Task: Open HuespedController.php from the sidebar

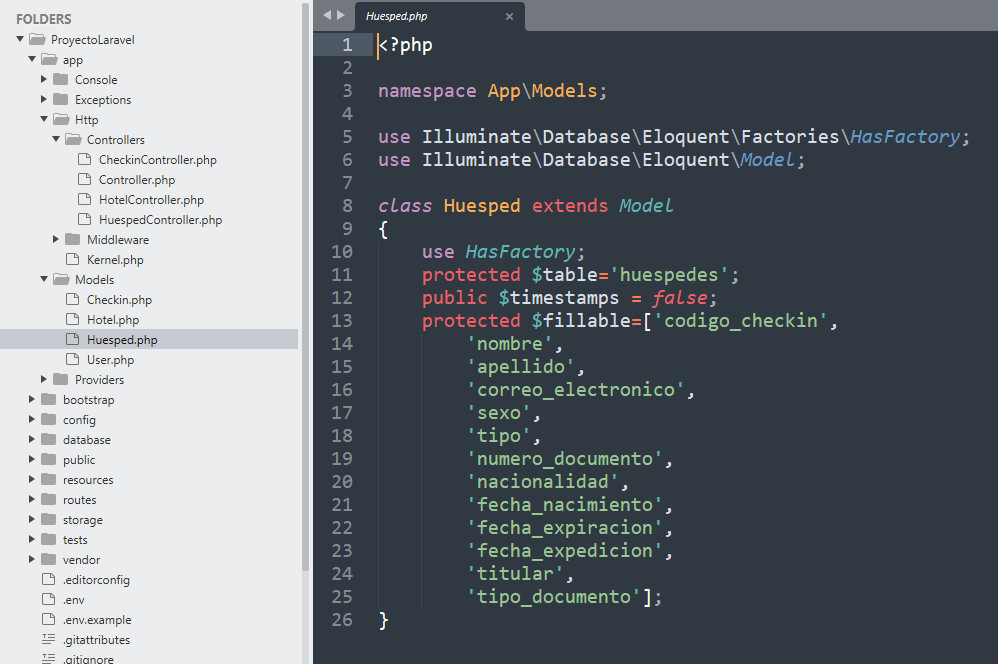Action: click(x=160, y=220)
